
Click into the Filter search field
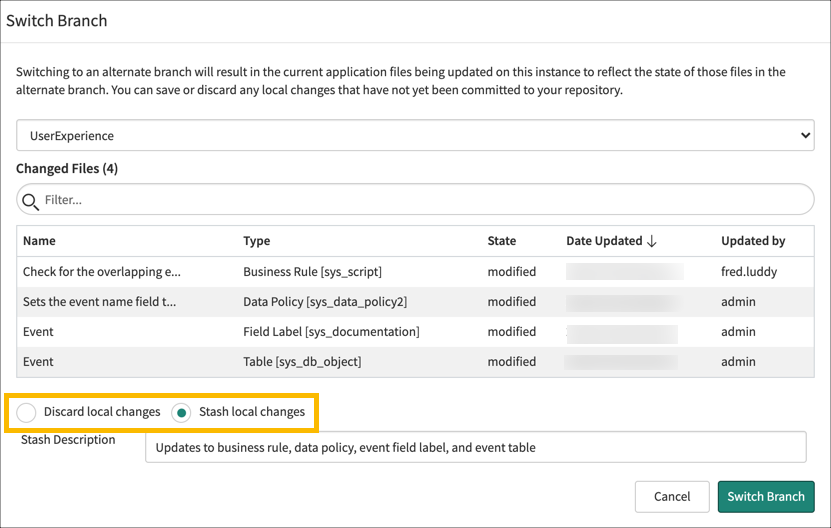pos(415,199)
